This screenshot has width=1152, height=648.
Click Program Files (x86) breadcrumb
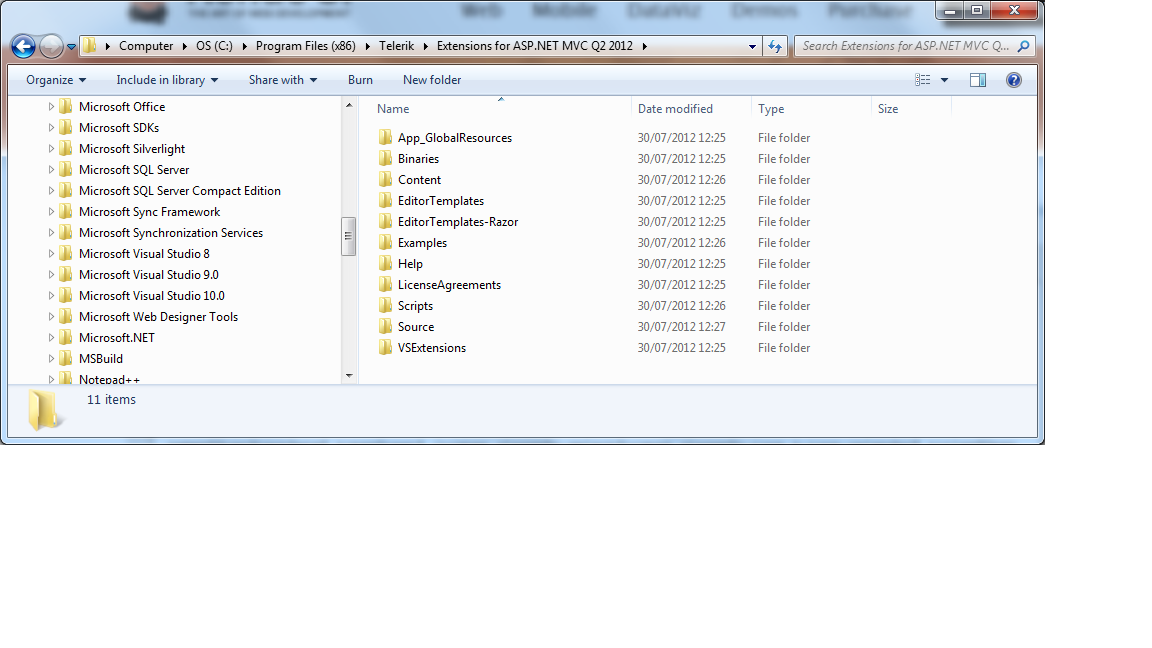pos(306,46)
